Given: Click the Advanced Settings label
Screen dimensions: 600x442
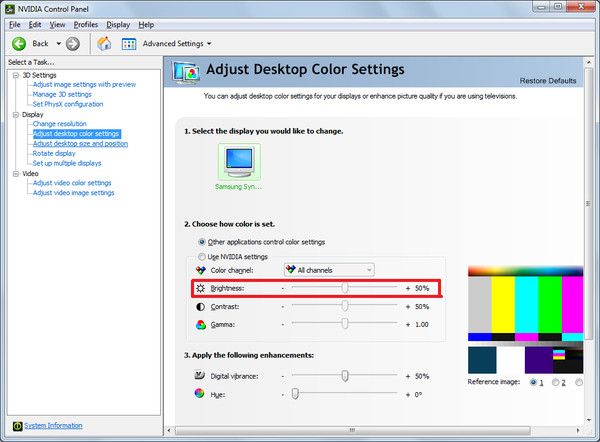Looking at the screenshot, I should click(173, 44).
